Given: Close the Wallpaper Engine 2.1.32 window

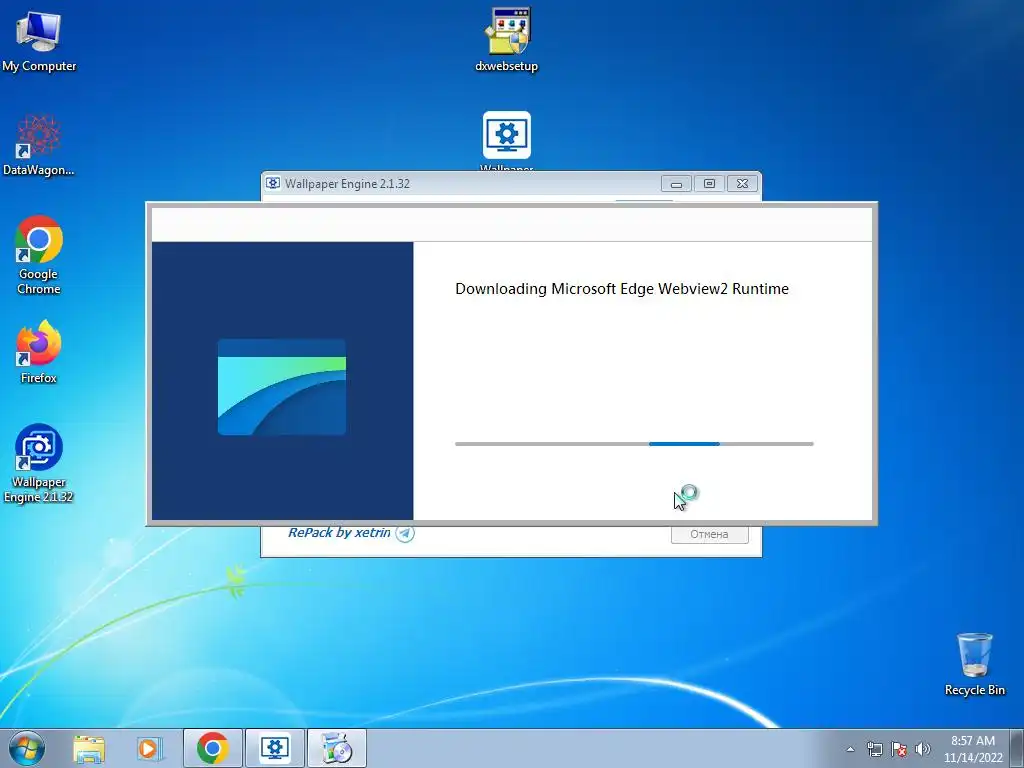Looking at the screenshot, I should (x=743, y=184).
